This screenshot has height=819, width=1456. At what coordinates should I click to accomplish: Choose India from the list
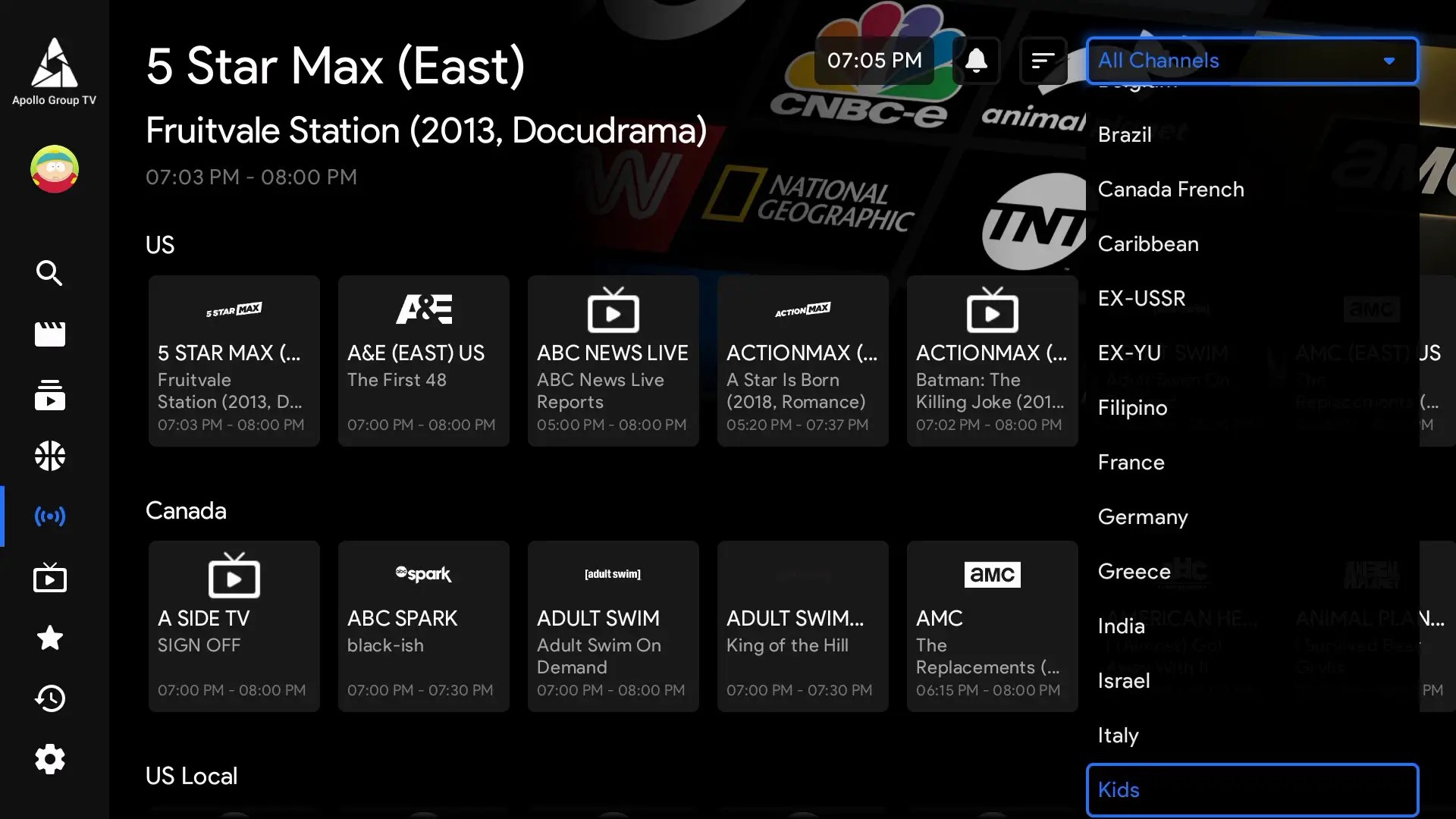point(1252,626)
